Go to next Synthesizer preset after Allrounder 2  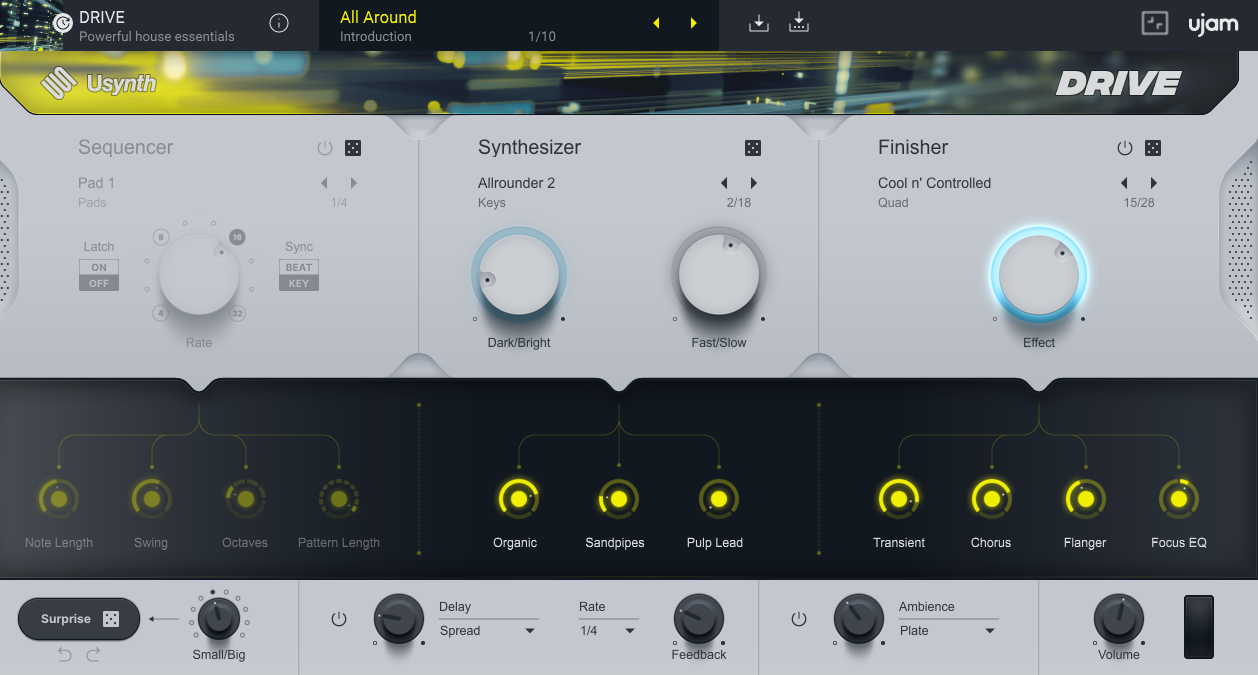coord(754,183)
